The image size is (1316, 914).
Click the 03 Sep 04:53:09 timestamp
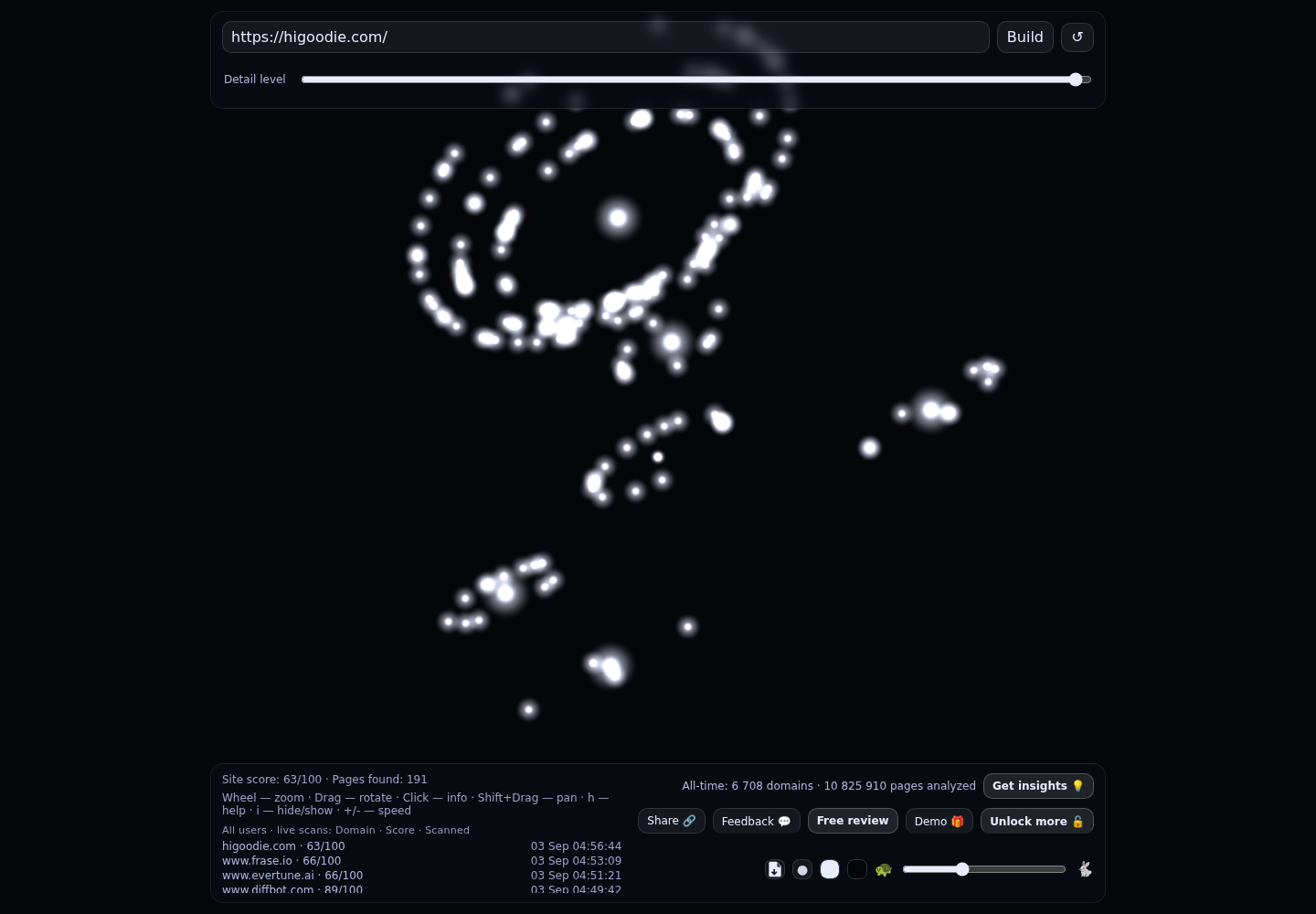(576, 861)
